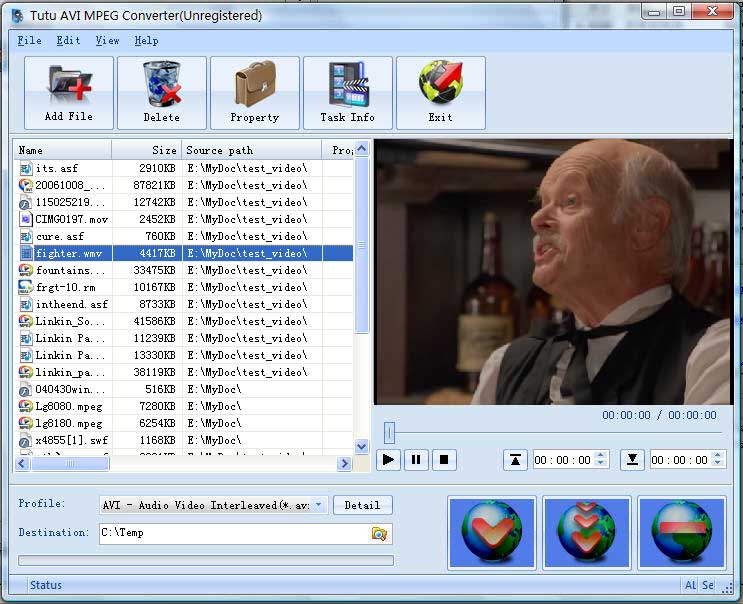Click the horizontal scroll right arrow
This screenshot has height=604, width=743.
pyautogui.click(x=344, y=464)
